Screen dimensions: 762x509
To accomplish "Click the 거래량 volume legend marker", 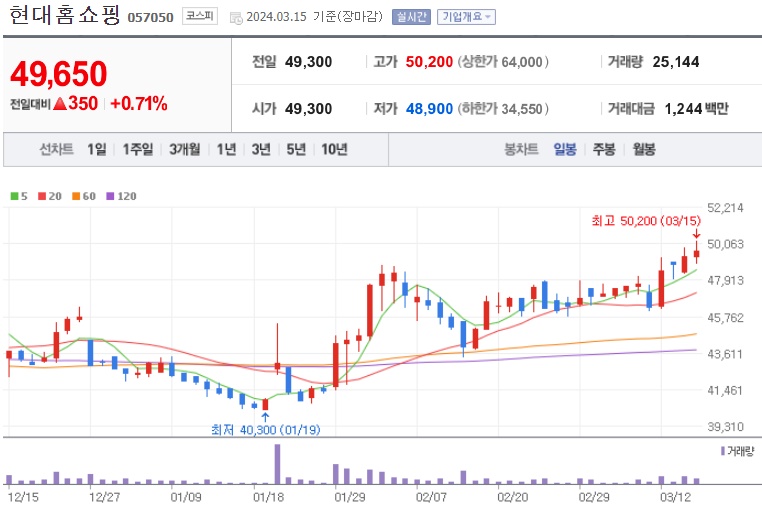I will coord(723,451).
